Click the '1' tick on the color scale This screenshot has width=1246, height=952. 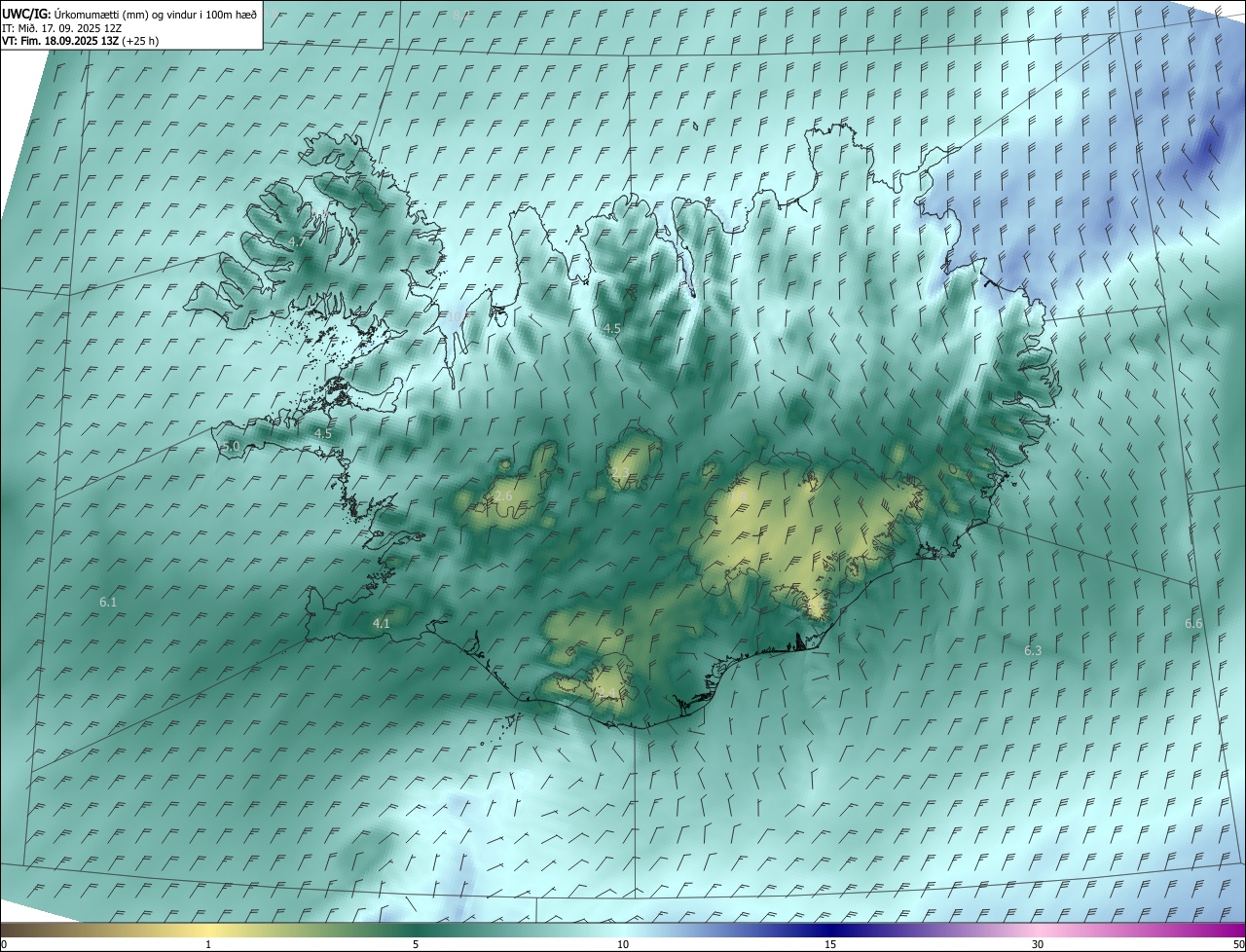pos(208,944)
